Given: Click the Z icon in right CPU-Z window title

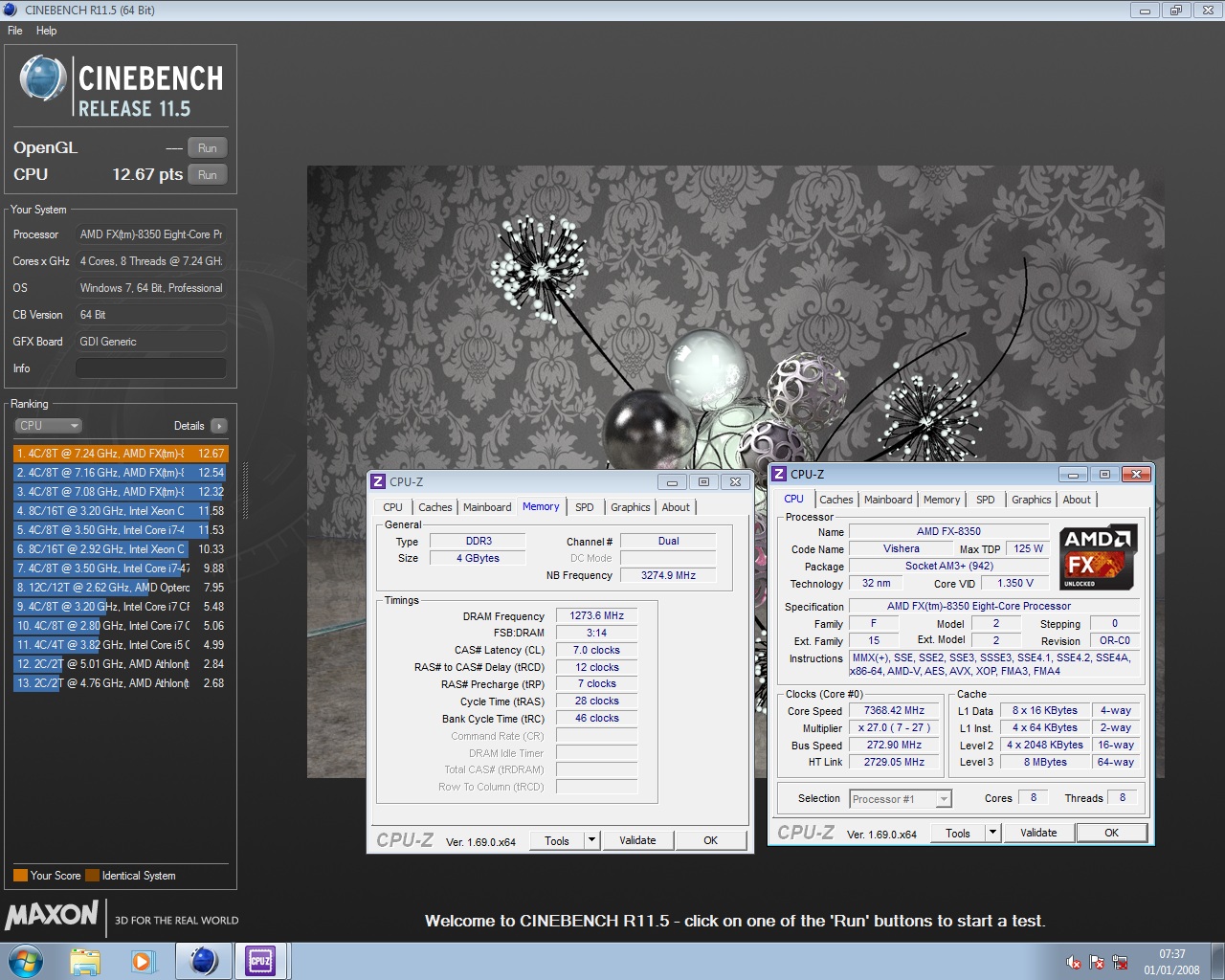Looking at the screenshot, I should pyautogui.click(x=779, y=474).
